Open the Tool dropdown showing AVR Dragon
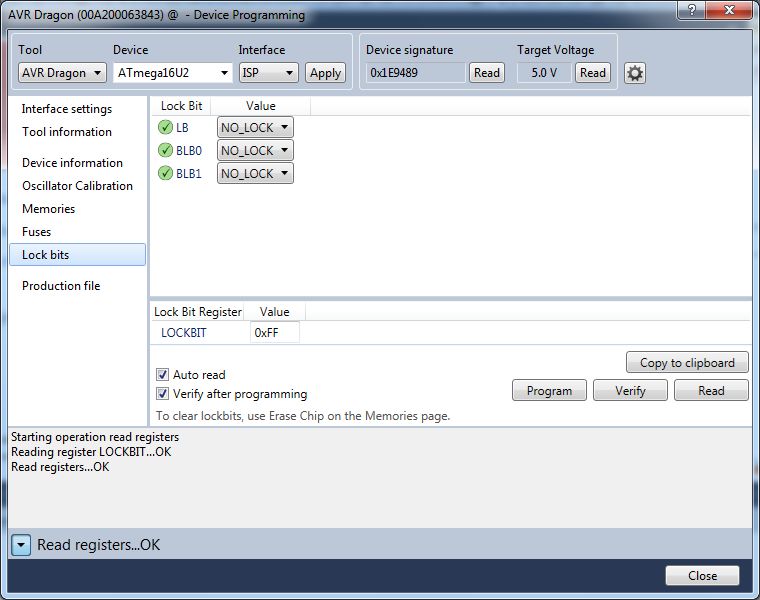Screen dimensions: 760x600 (62, 73)
